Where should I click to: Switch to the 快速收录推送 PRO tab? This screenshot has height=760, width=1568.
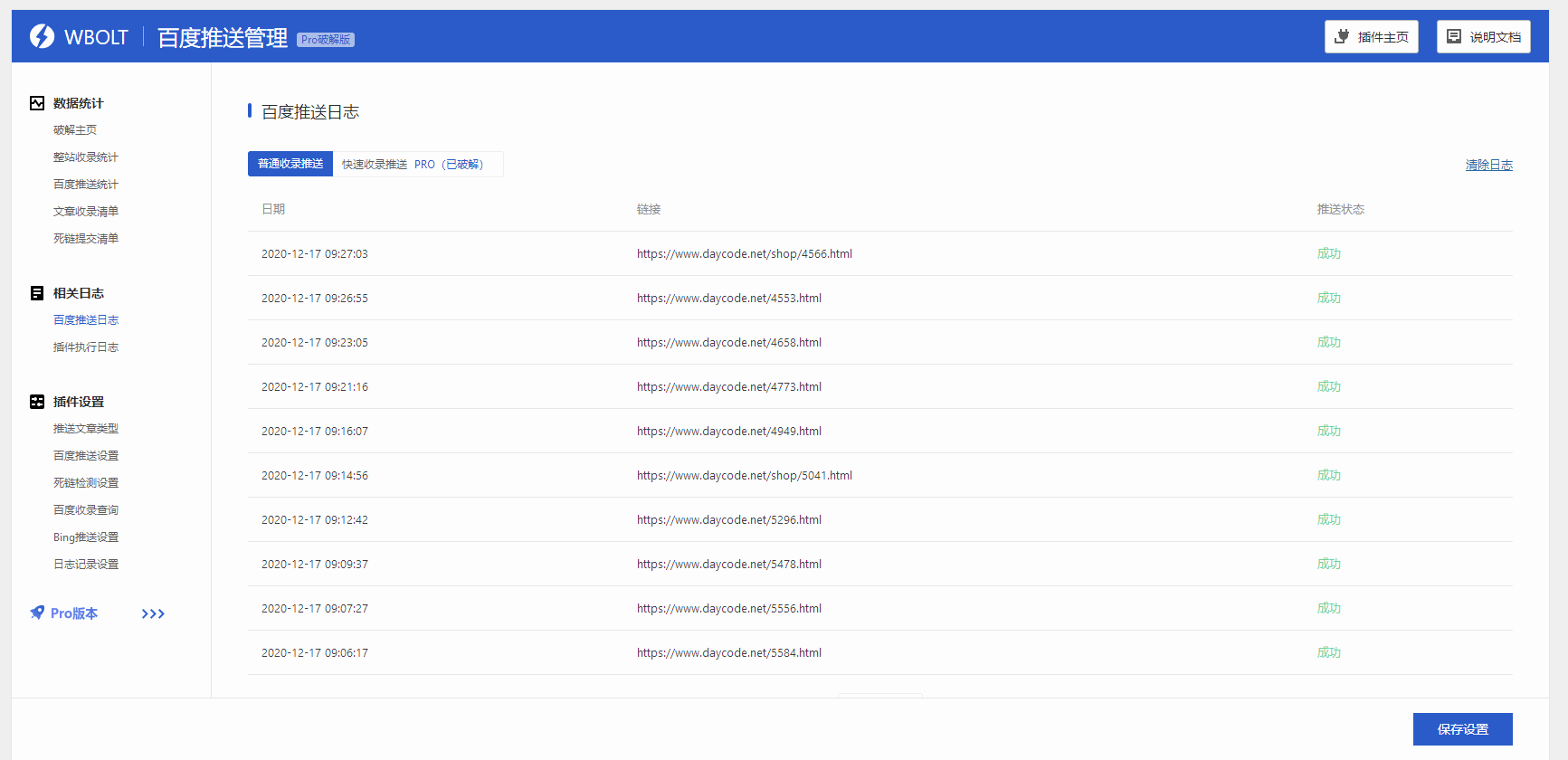(418, 164)
